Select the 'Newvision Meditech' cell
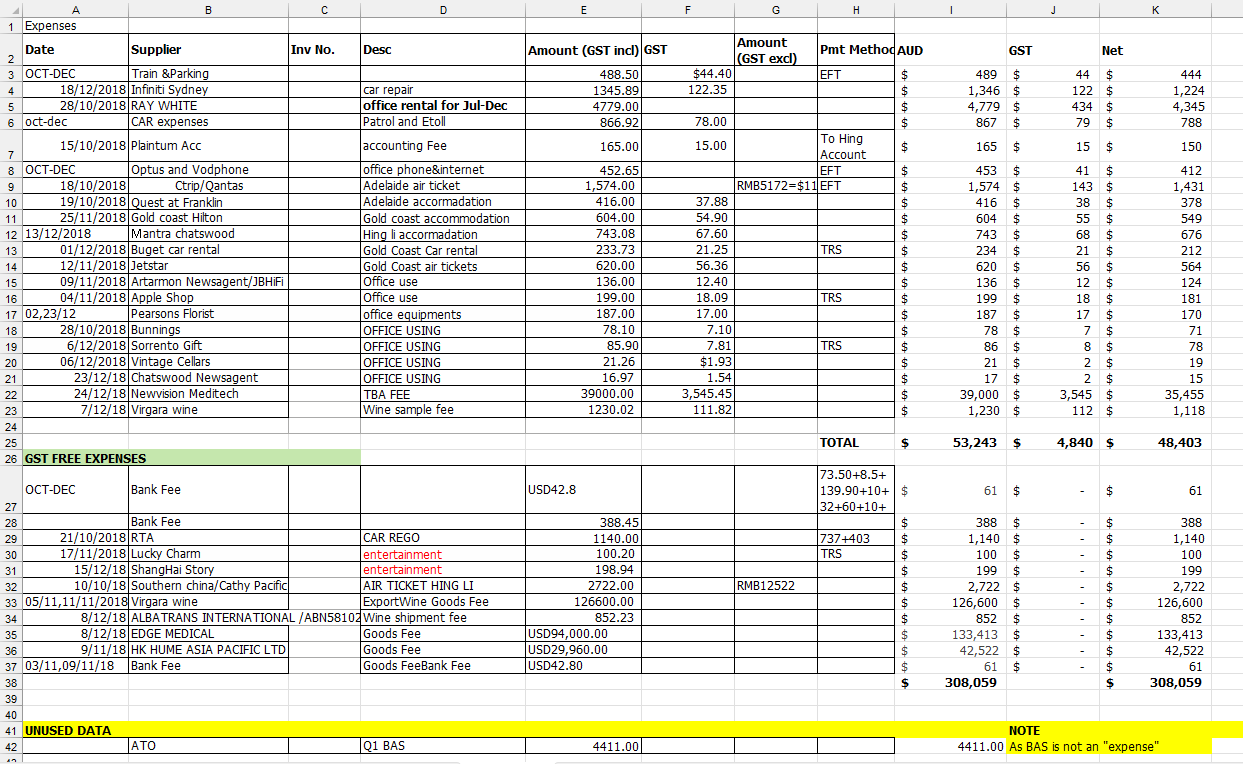The width and height of the screenshot is (1243, 764). pos(208,394)
